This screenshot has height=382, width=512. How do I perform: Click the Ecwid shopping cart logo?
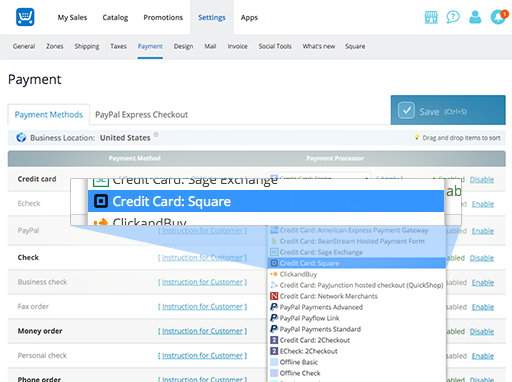click(25, 17)
